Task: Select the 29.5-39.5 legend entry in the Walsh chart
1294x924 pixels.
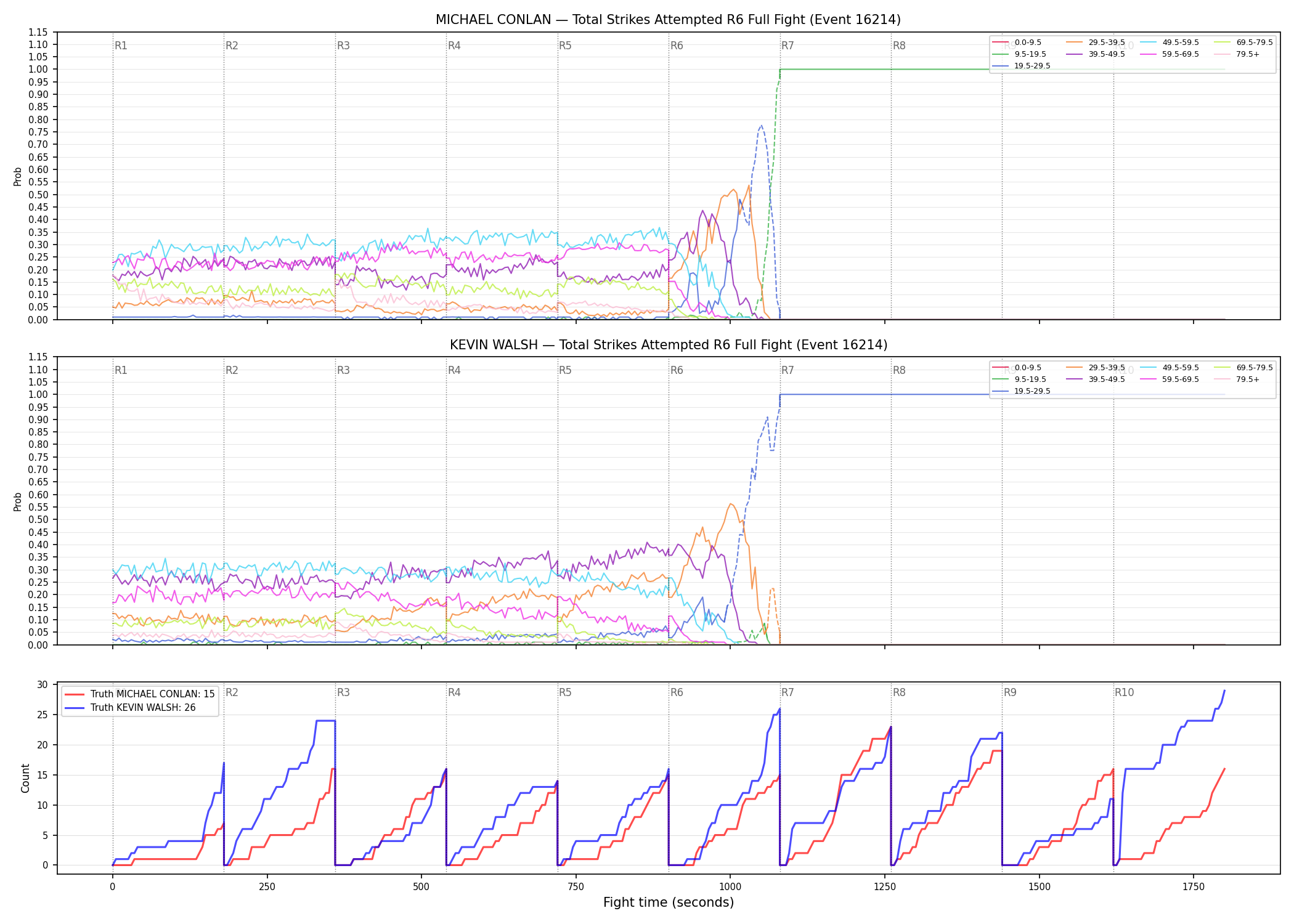Action: coord(1096,368)
